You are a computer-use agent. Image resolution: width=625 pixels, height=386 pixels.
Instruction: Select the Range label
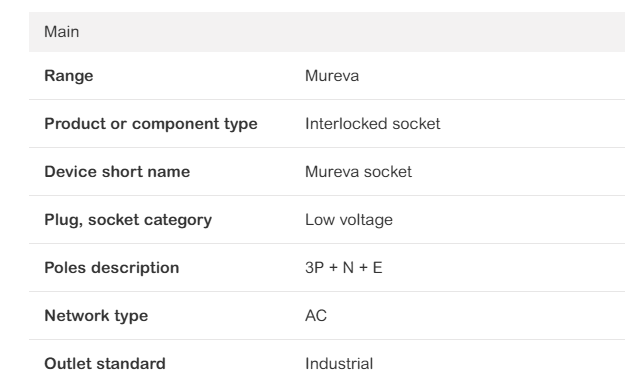pyautogui.click(x=69, y=76)
